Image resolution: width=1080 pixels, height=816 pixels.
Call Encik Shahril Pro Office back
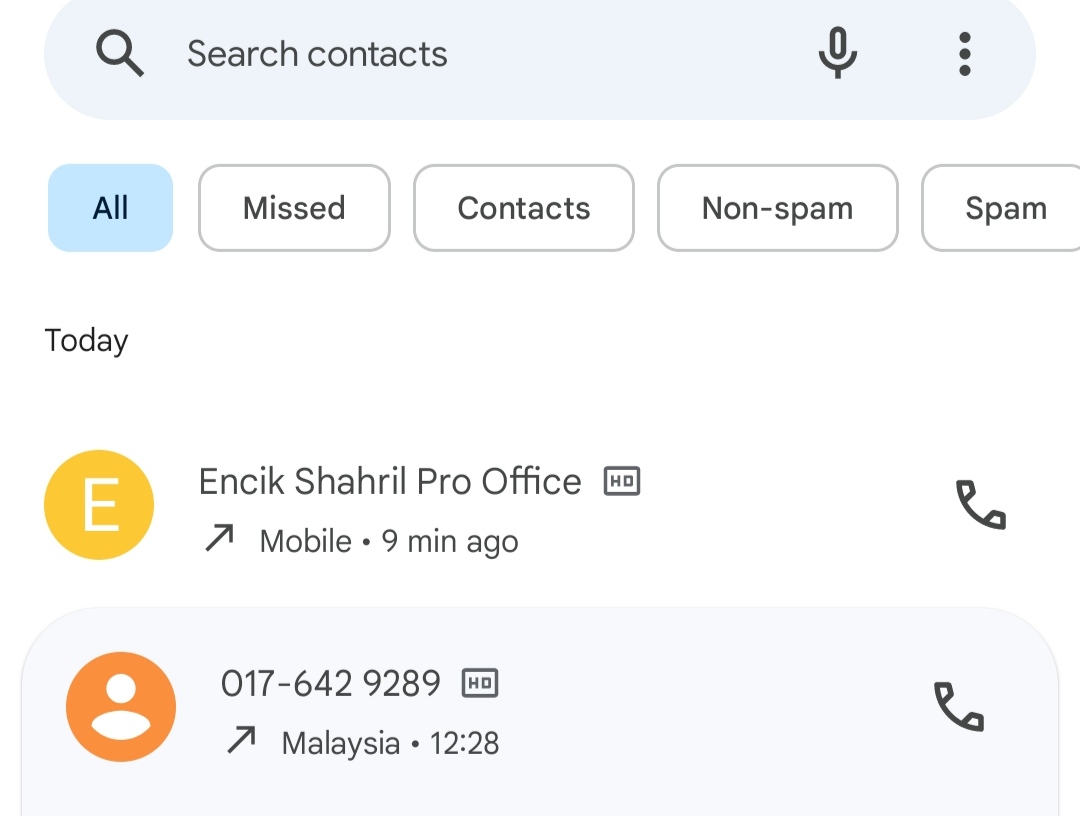tap(981, 505)
